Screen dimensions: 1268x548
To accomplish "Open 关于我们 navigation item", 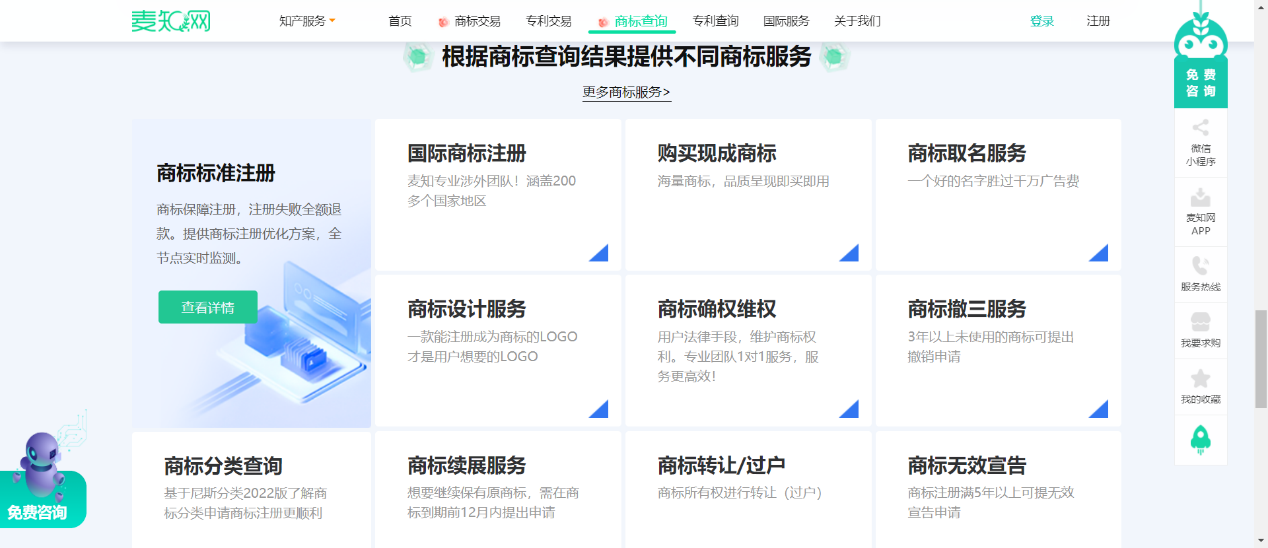I will pyautogui.click(x=858, y=21).
